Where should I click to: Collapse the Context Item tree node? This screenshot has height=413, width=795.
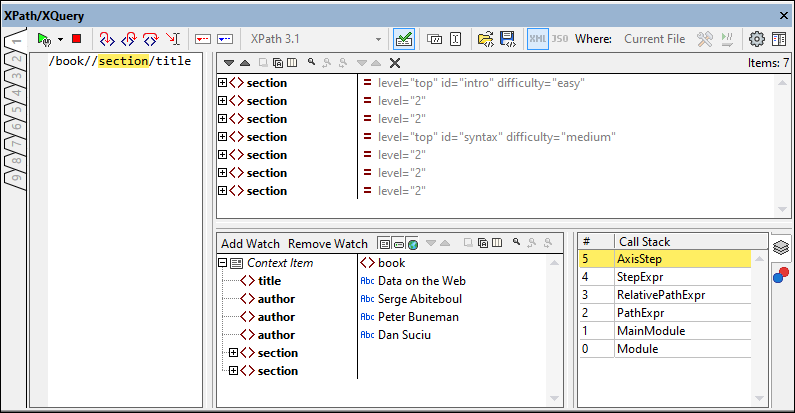[222, 263]
